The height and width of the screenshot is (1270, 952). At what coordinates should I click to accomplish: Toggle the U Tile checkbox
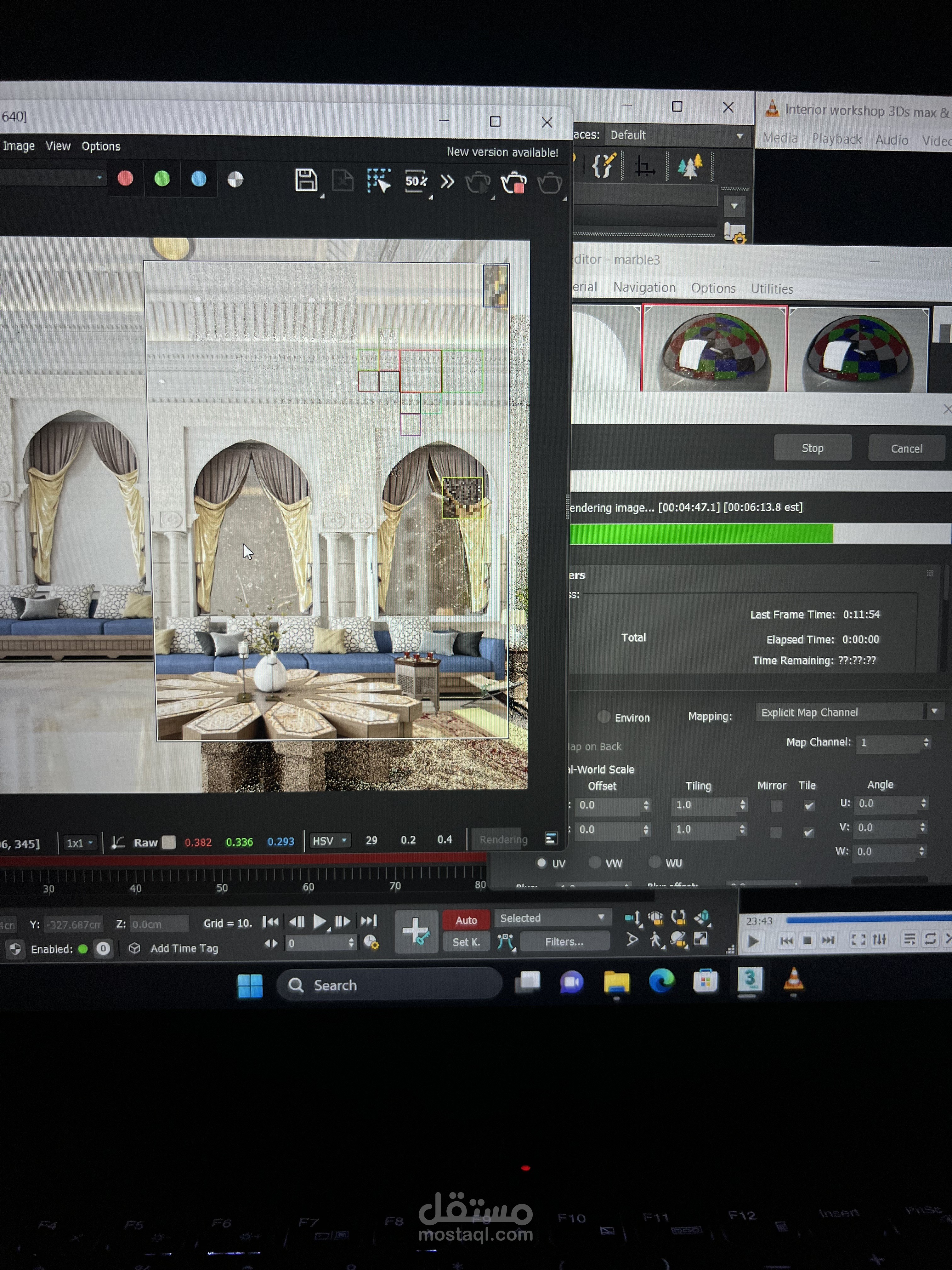(808, 805)
